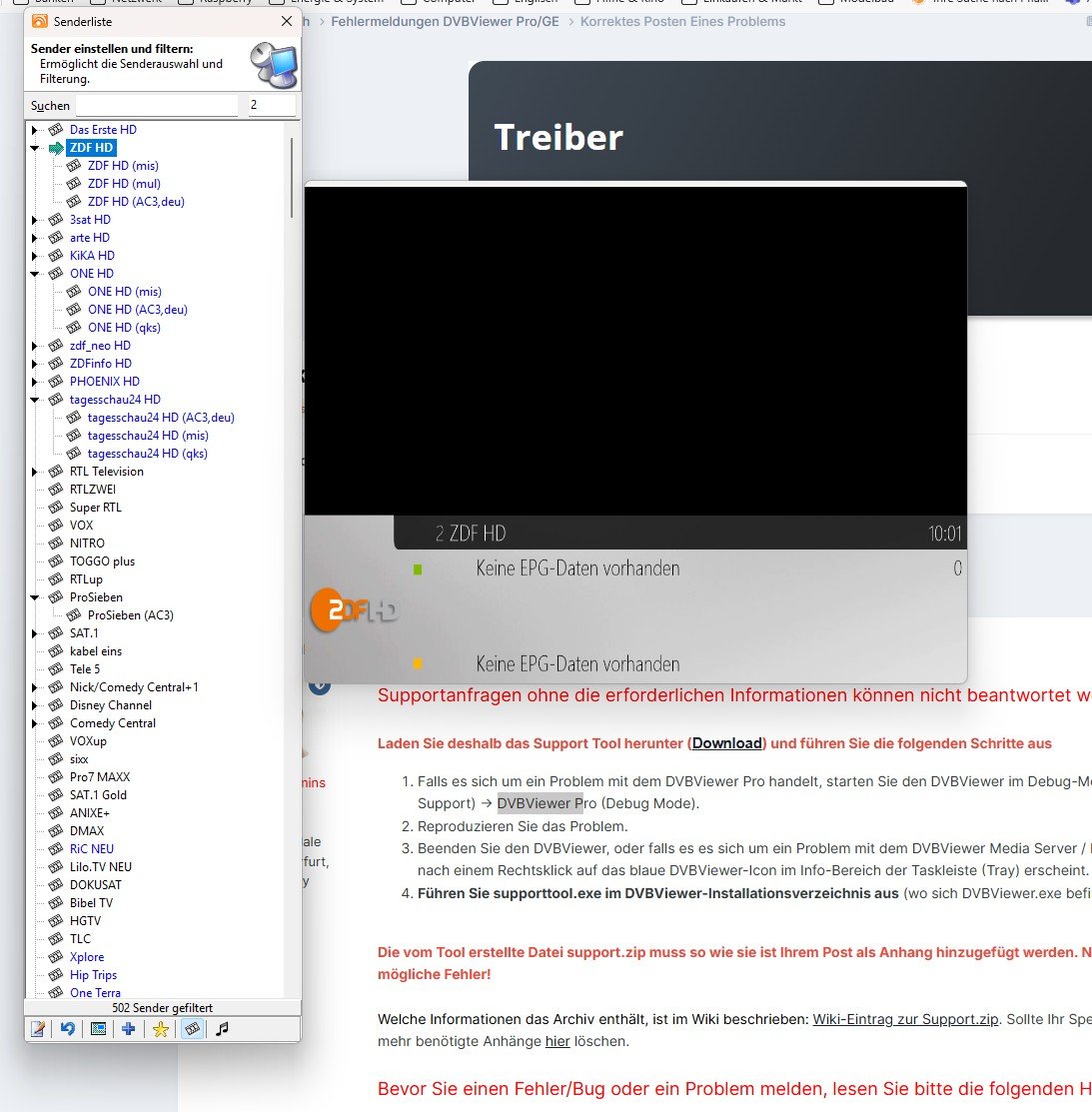Select tagesschau24 HD (mis) sub-entry
1092x1112 pixels.
[148, 436]
